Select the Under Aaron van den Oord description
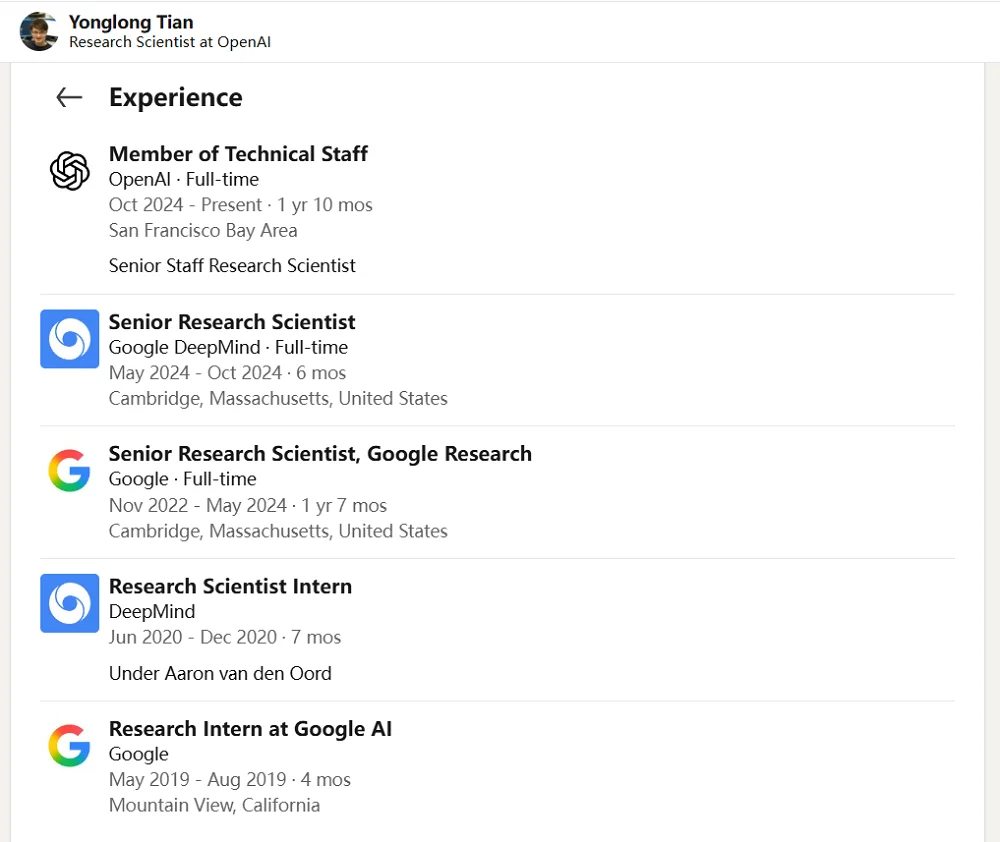Image resolution: width=1000 pixels, height=842 pixels. [220, 673]
